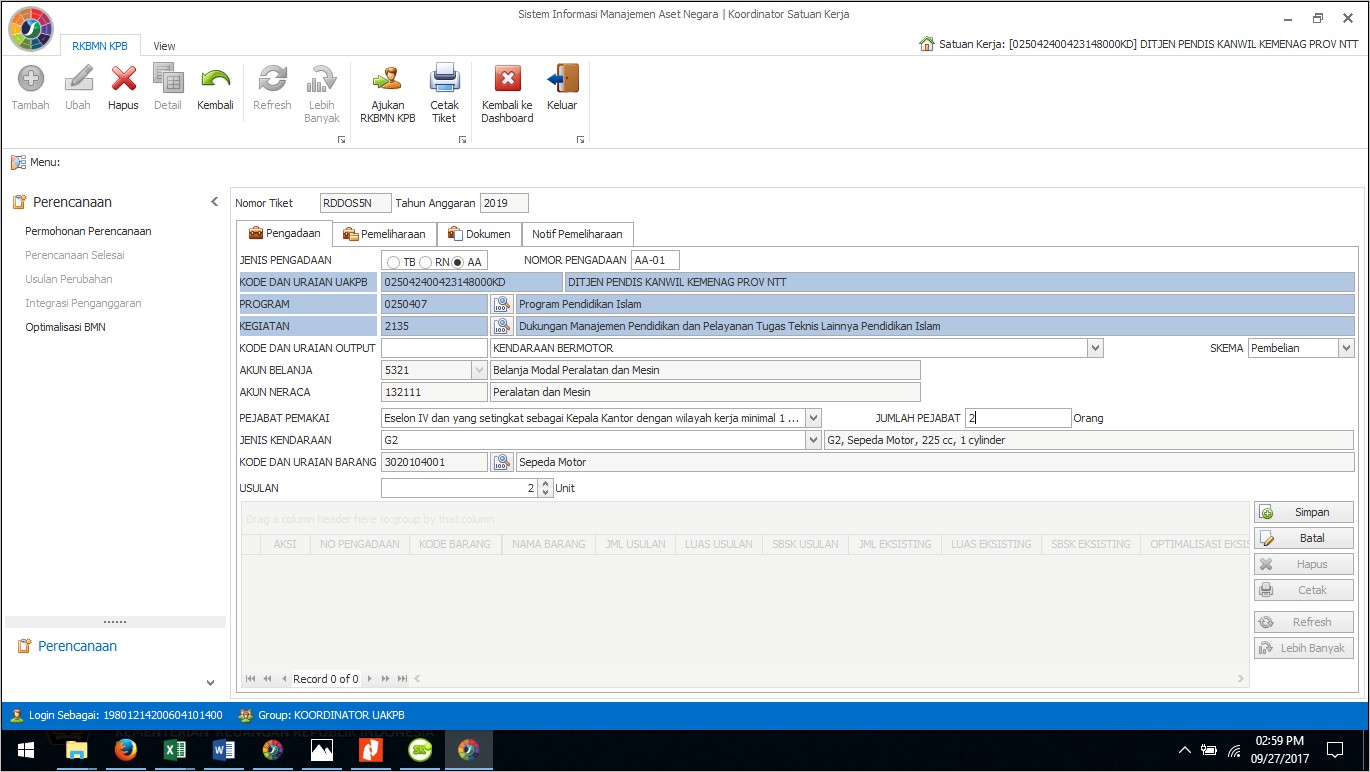Click side-panel Lebih Banyak button

(1304, 648)
